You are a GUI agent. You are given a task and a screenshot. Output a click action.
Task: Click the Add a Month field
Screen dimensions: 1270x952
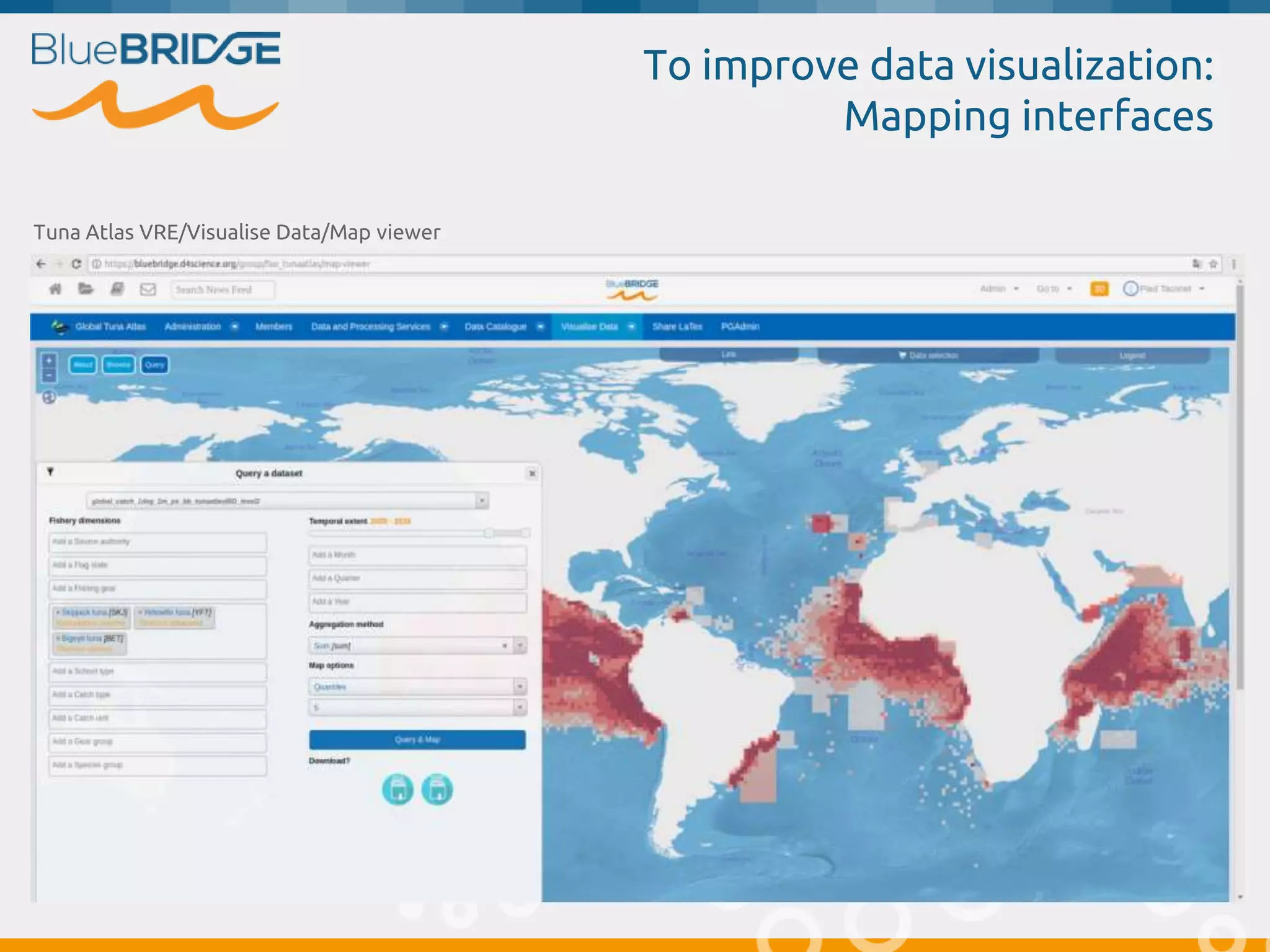click(418, 555)
